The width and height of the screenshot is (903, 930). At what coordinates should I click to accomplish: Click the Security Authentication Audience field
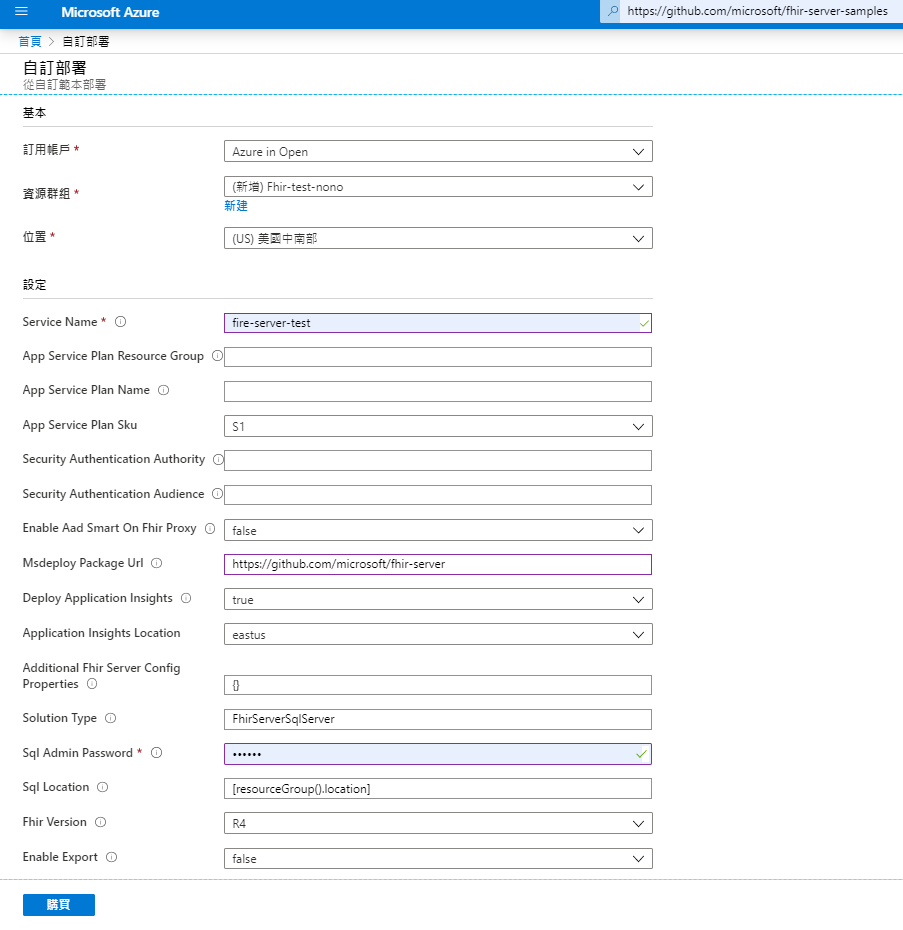coord(438,495)
